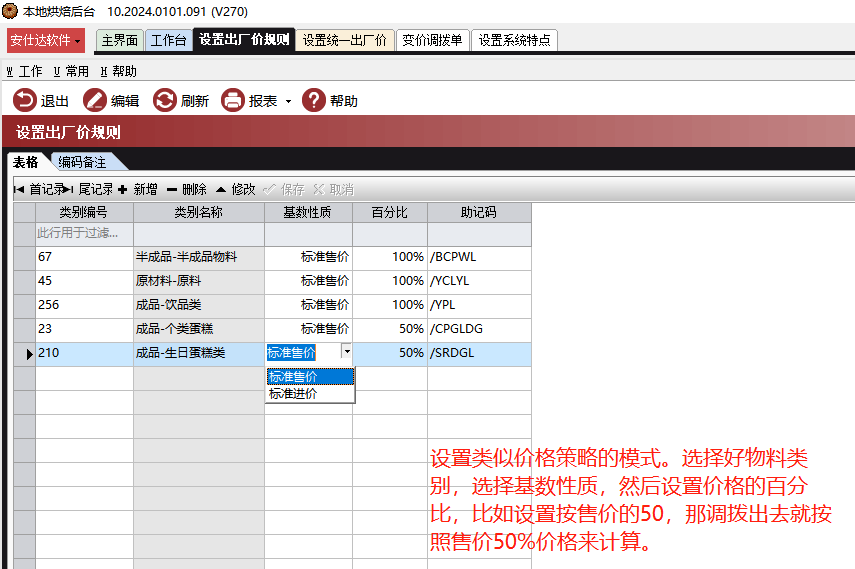The width and height of the screenshot is (855, 569).
Task: Select the 成品-生日蛋糕类 cell
Action: click(199, 353)
